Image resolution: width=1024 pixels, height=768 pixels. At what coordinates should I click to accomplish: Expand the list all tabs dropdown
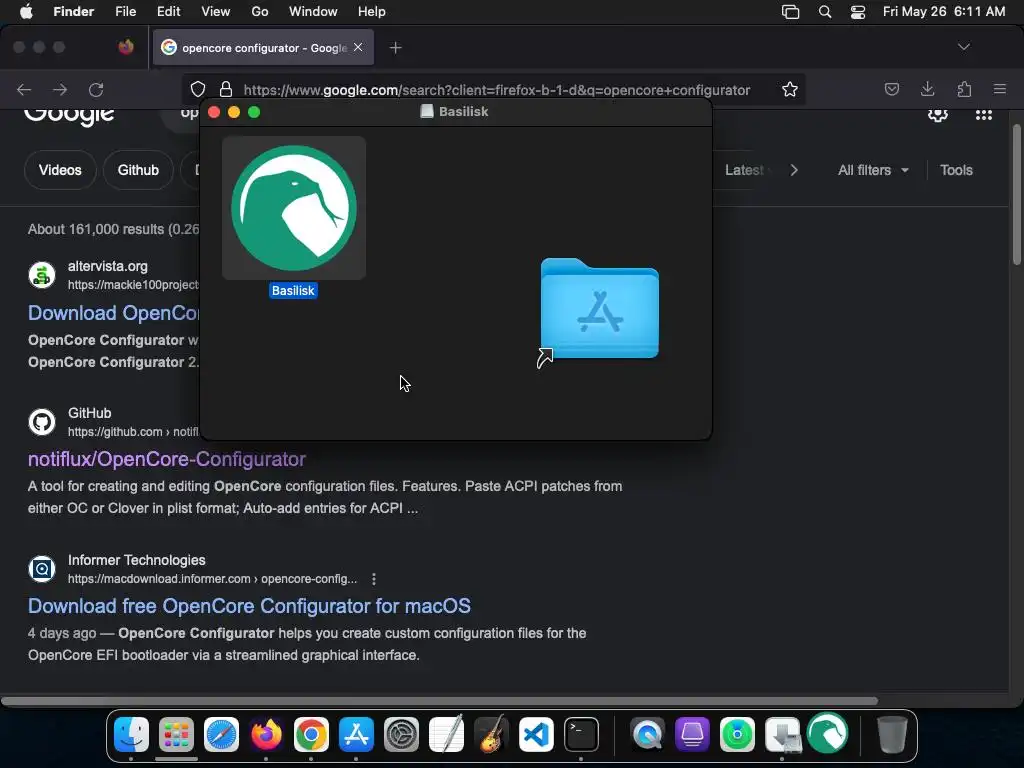(963, 47)
